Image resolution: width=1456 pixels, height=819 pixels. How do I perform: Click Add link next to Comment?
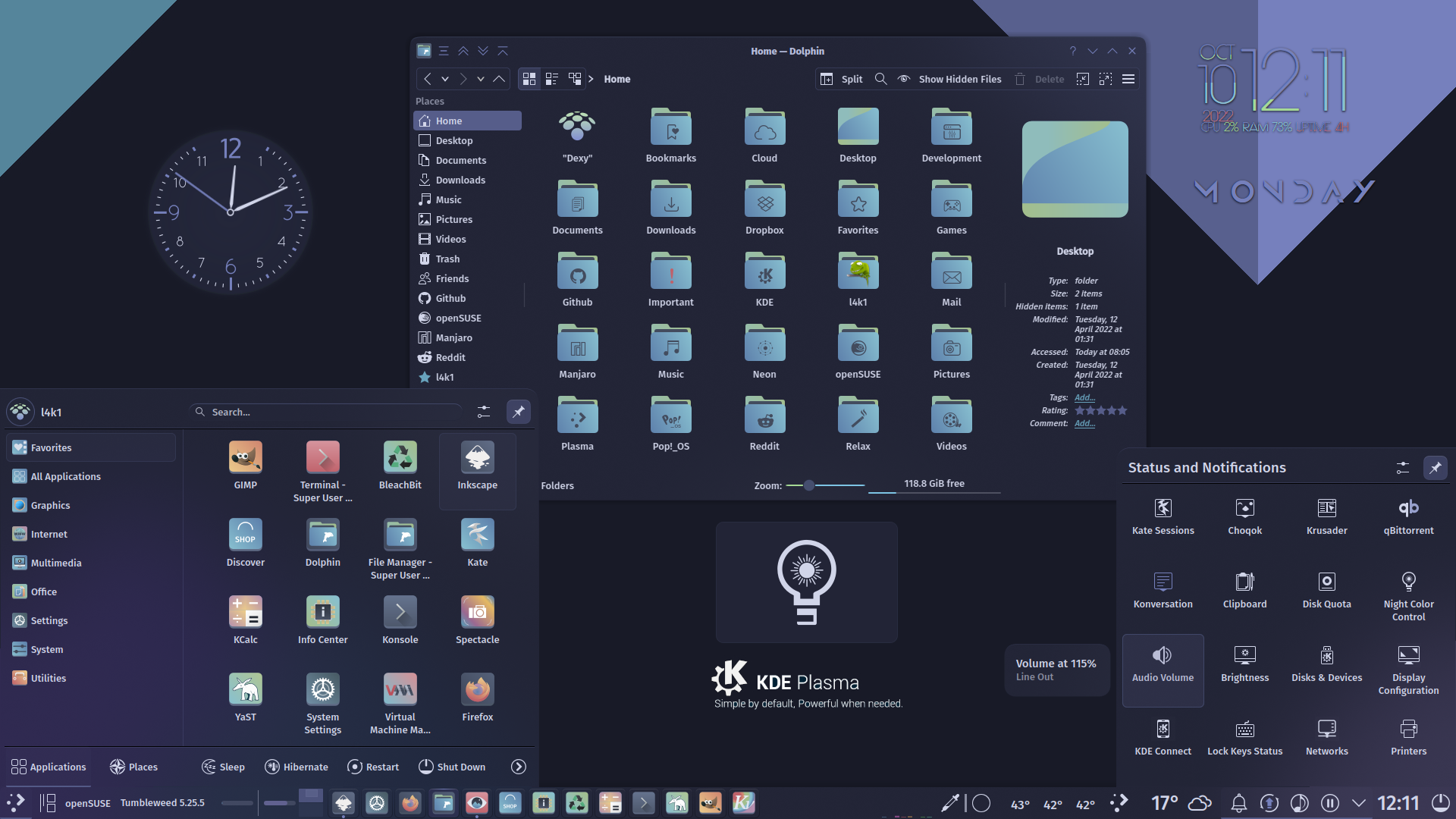pos(1084,423)
